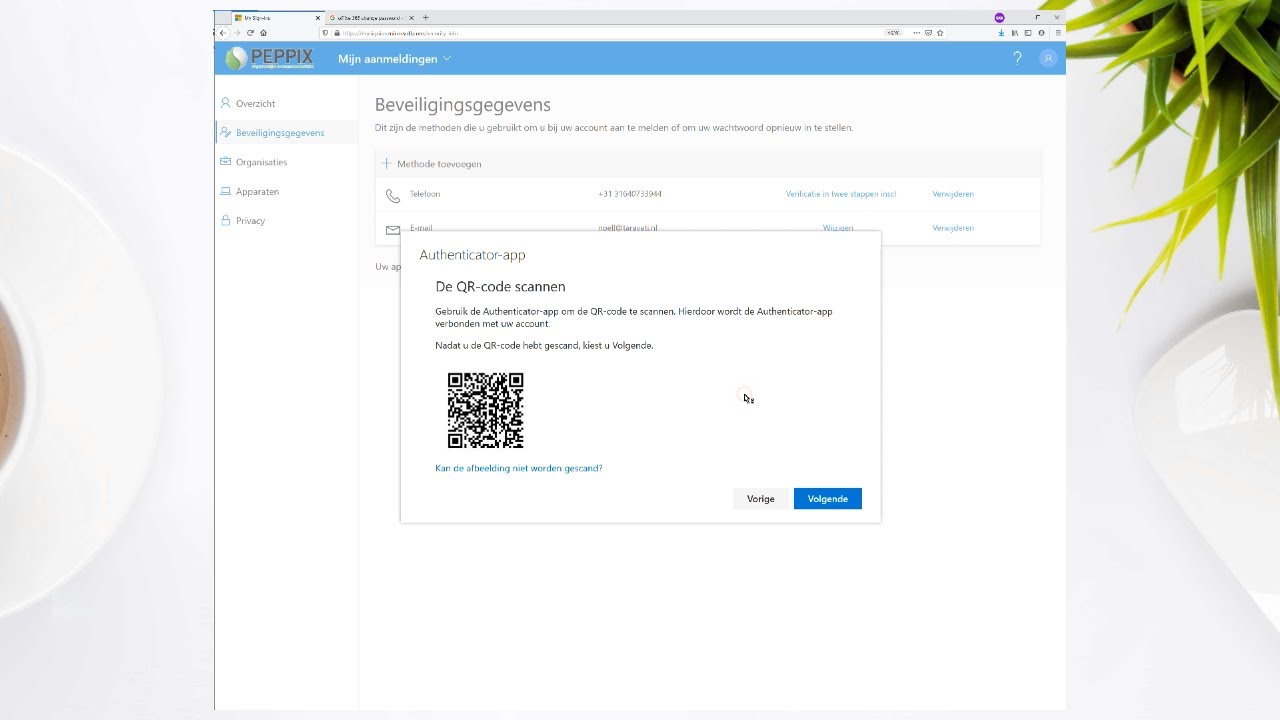Click the purple extension icon in title bar
Image resolution: width=1280 pixels, height=720 pixels.
(999, 17)
